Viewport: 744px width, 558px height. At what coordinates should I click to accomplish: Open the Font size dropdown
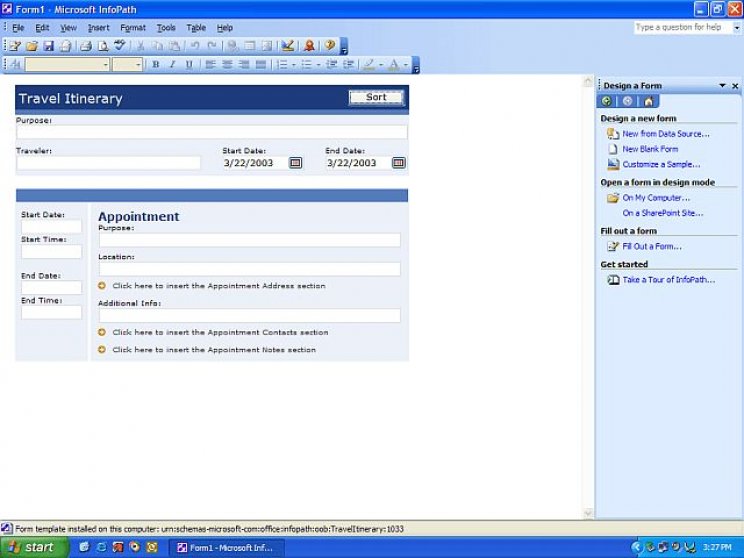[x=138, y=65]
